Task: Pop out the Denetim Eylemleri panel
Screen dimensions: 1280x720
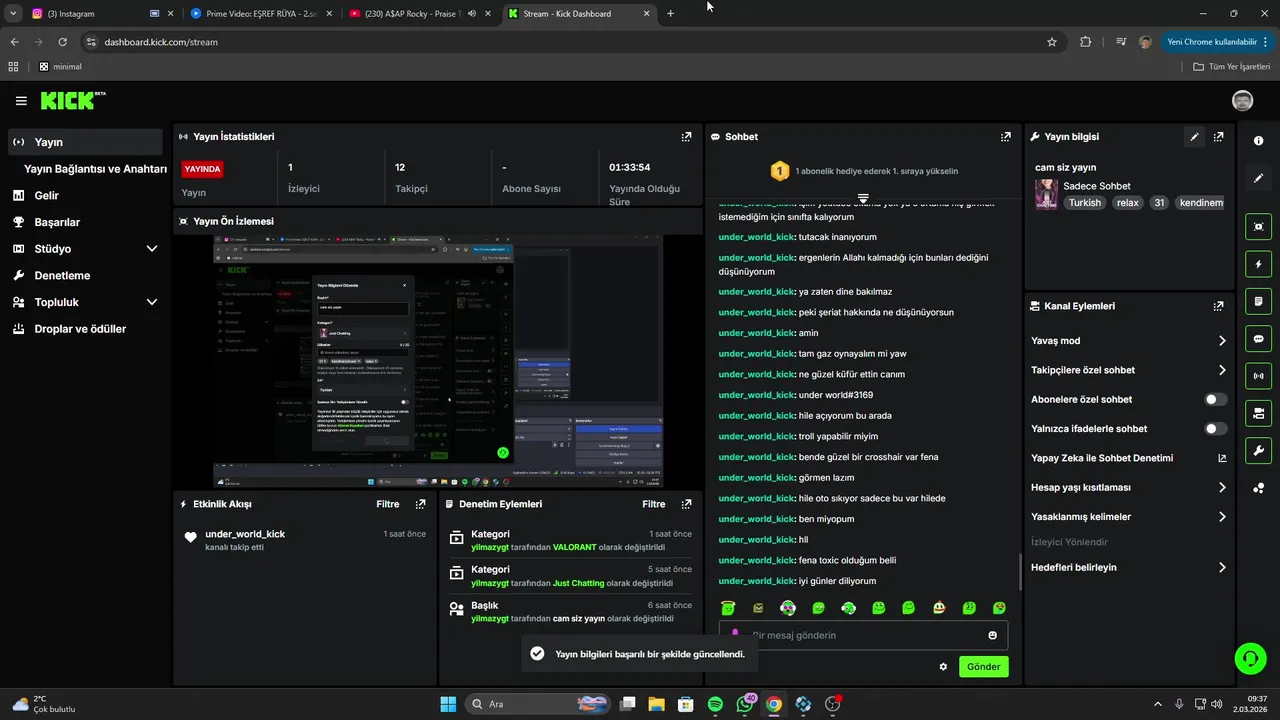Action: tap(686, 504)
